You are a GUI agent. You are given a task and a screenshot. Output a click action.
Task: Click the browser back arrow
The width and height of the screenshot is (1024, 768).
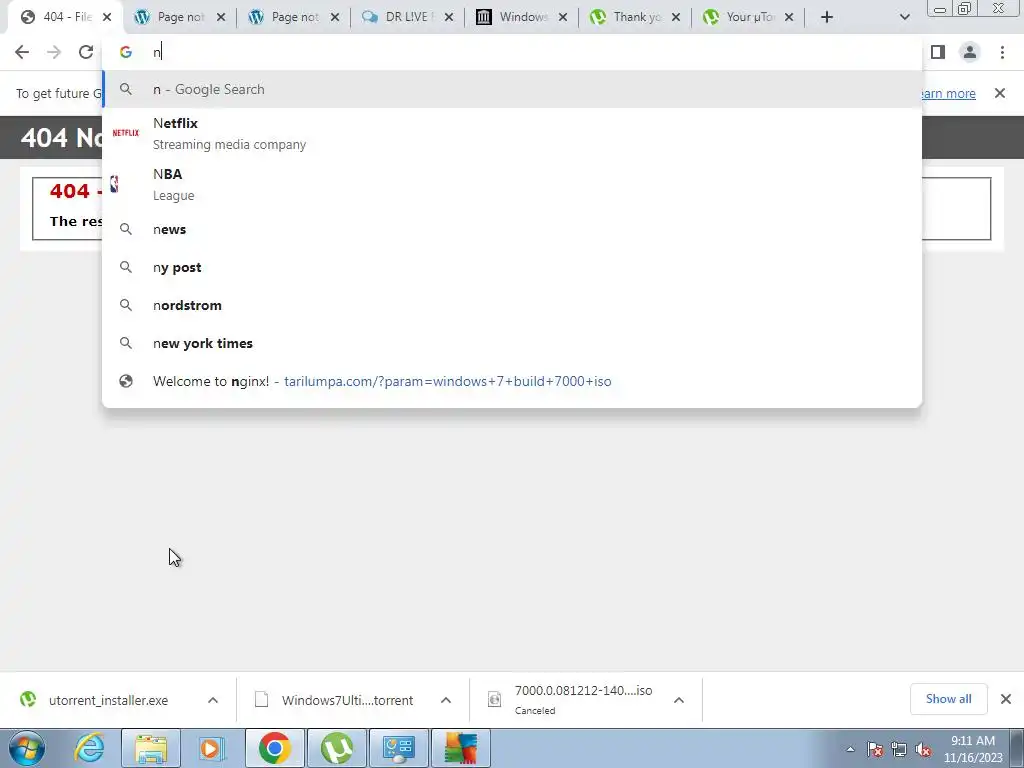click(x=22, y=52)
